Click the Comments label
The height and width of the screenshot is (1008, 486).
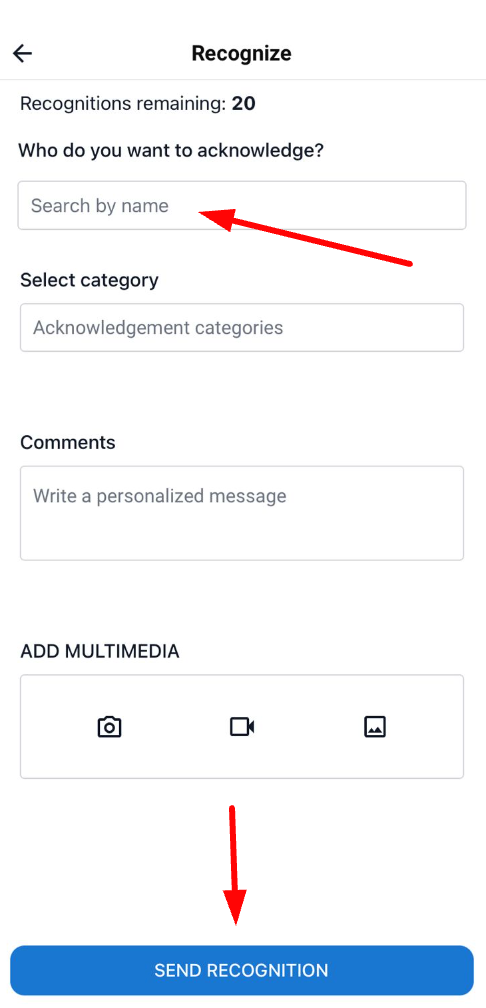(68, 442)
